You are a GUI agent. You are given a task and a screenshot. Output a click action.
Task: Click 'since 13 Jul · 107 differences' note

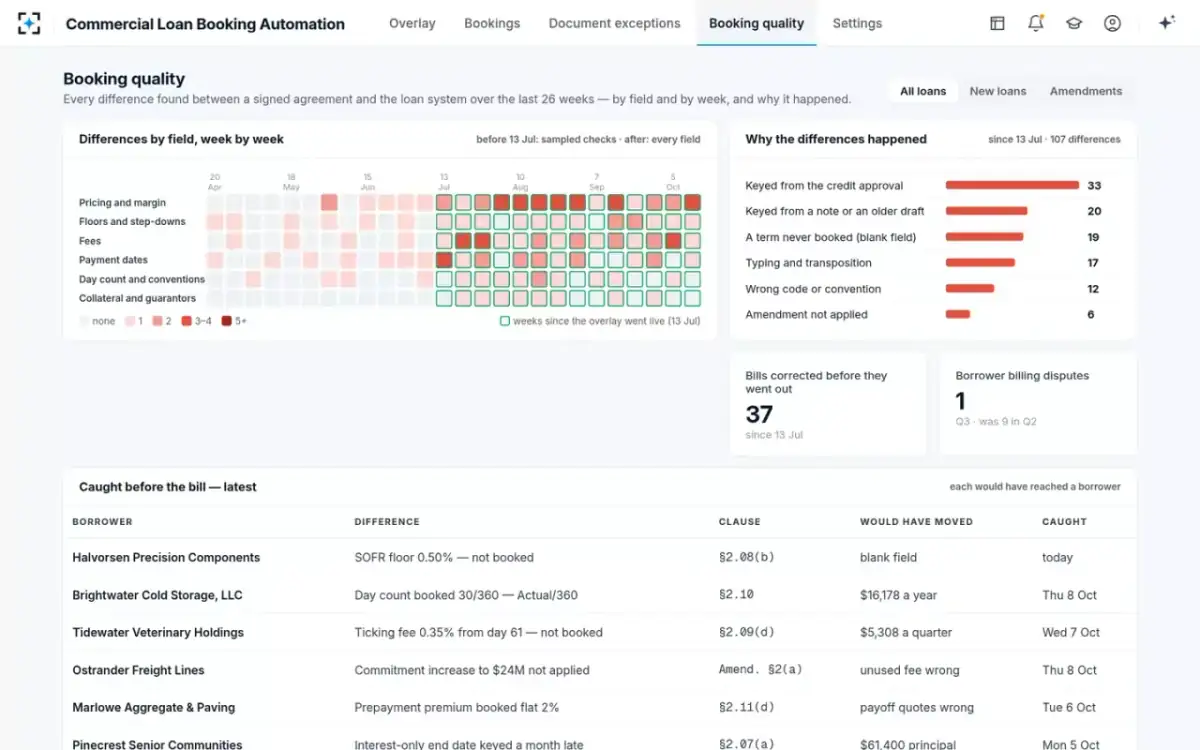coord(1054,139)
